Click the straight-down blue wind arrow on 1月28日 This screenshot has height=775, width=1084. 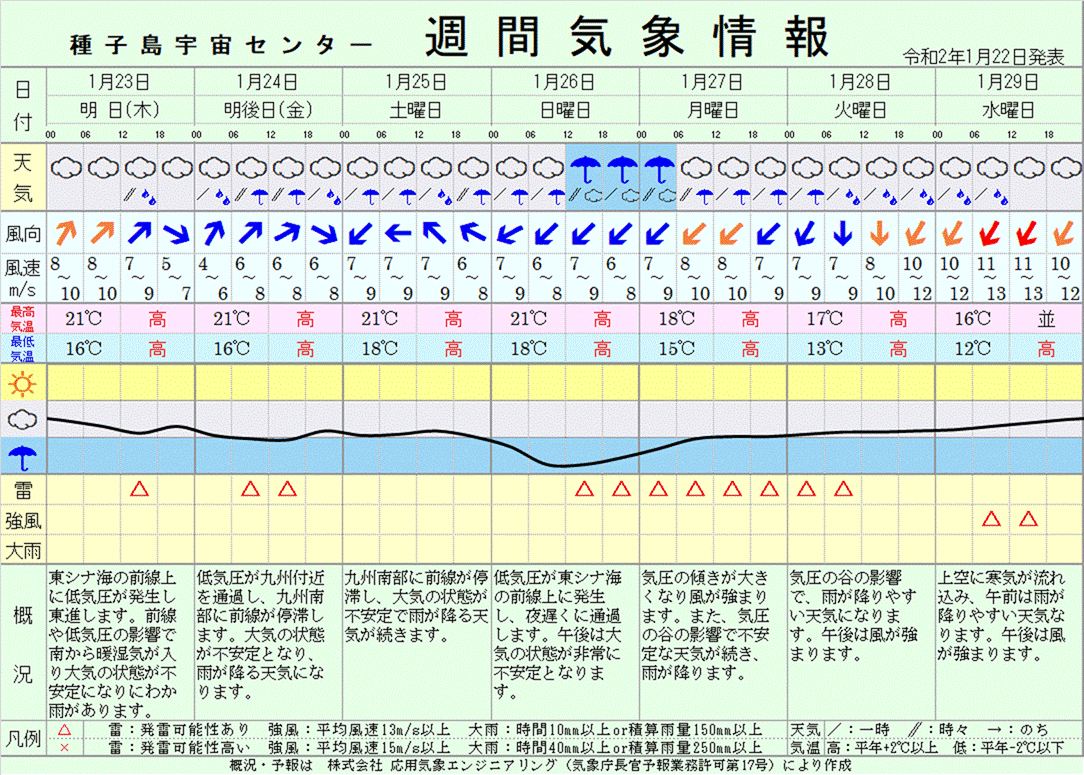coord(843,234)
